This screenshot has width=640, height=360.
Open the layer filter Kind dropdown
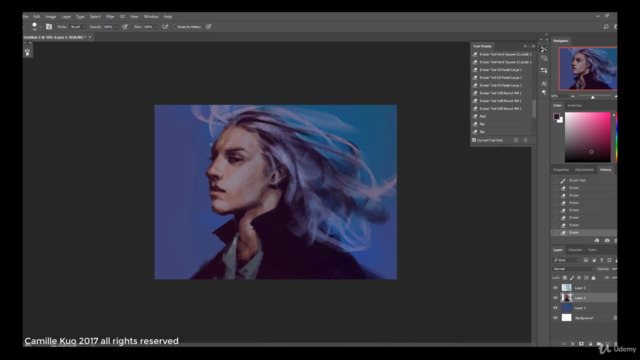pos(566,260)
